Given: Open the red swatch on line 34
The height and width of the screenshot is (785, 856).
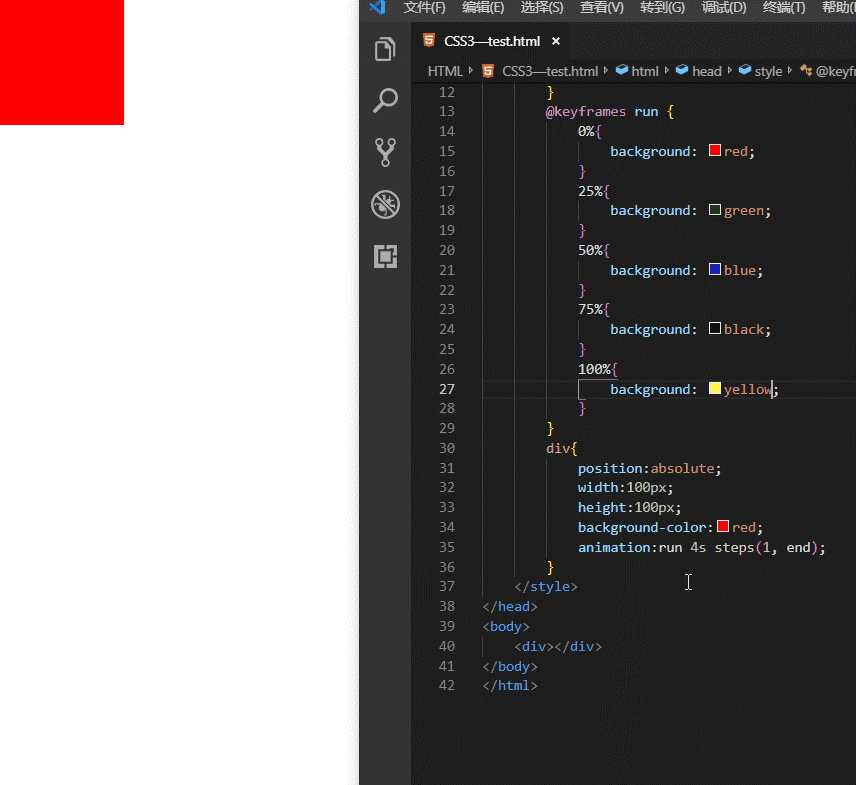Looking at the screenshot, I should click(x=722, y=526).
